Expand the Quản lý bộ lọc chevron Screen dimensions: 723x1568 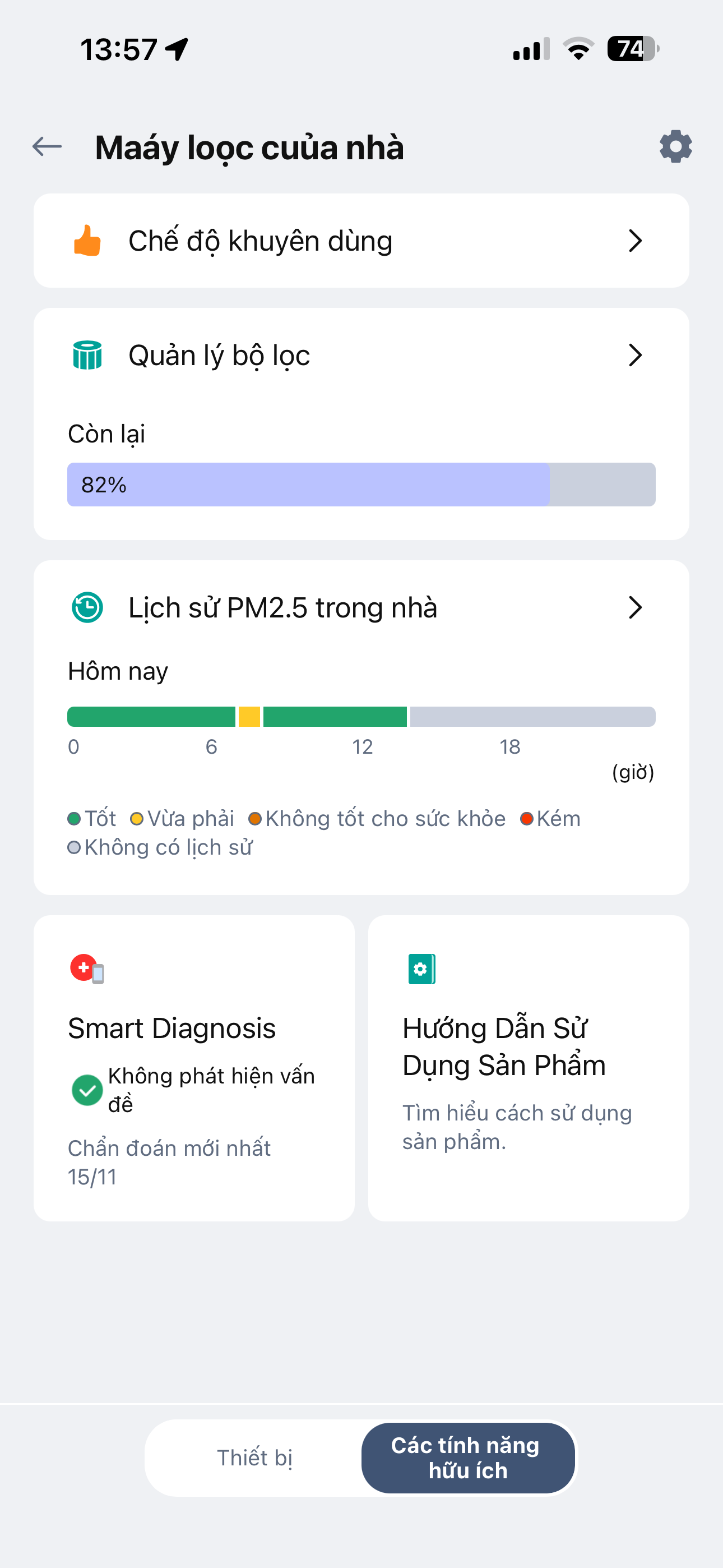[x=635, y=356]
